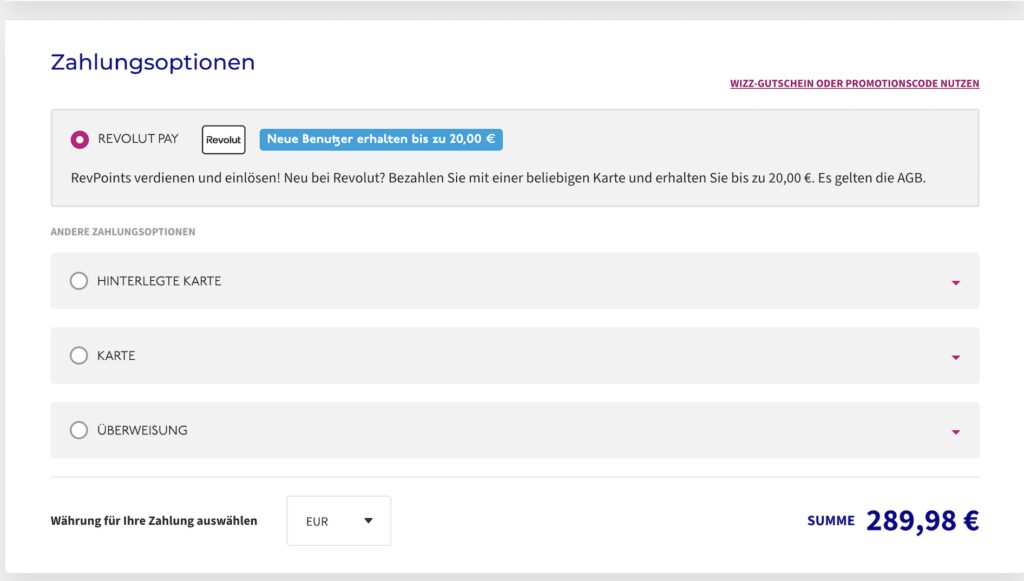Click the REVOLUT PAY label text
Image resolution: width=1024 pixels, height=581 pixels.
click(x=138, y=139)
